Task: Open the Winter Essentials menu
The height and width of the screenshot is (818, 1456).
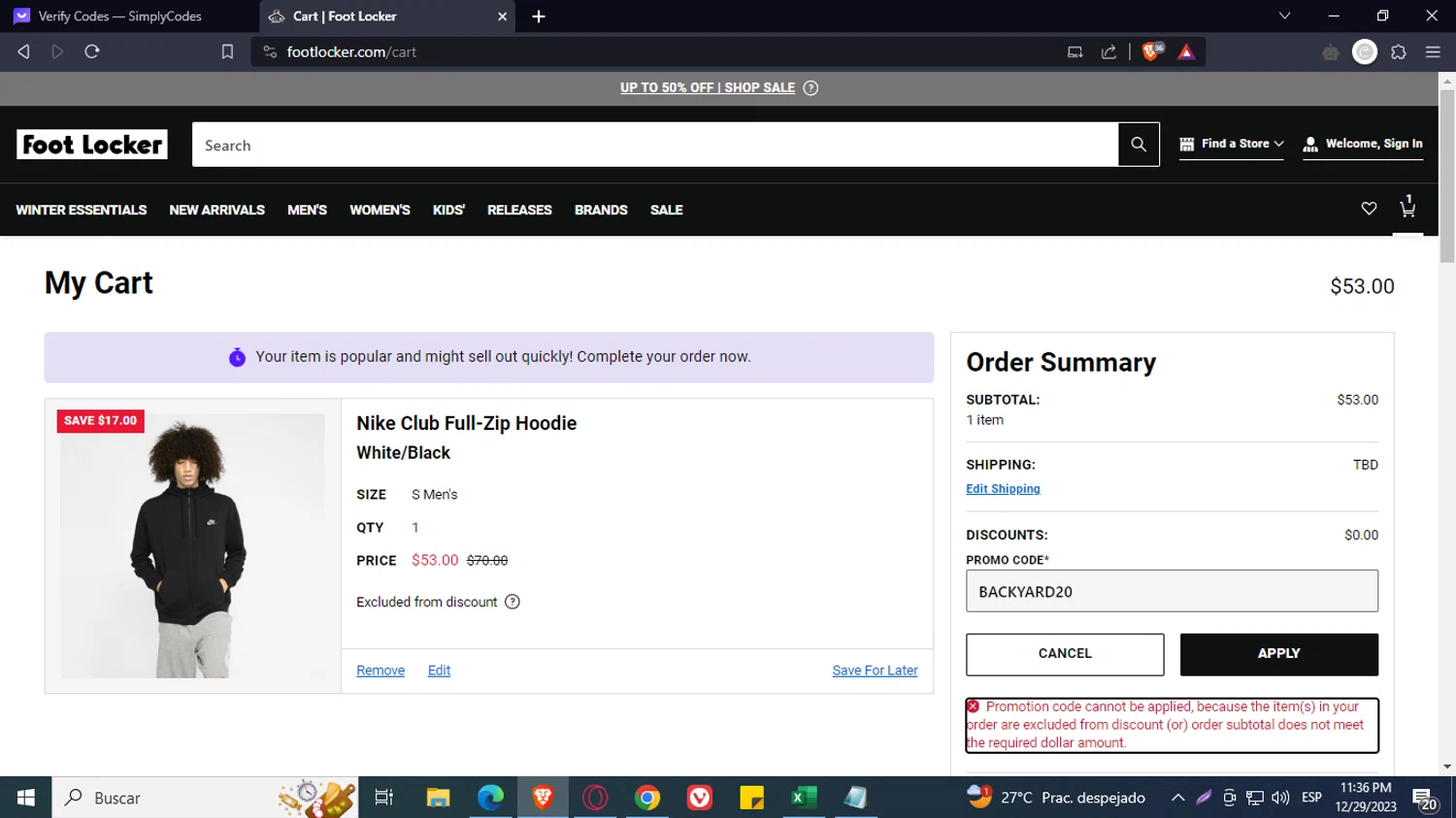Action: [82, 210]
